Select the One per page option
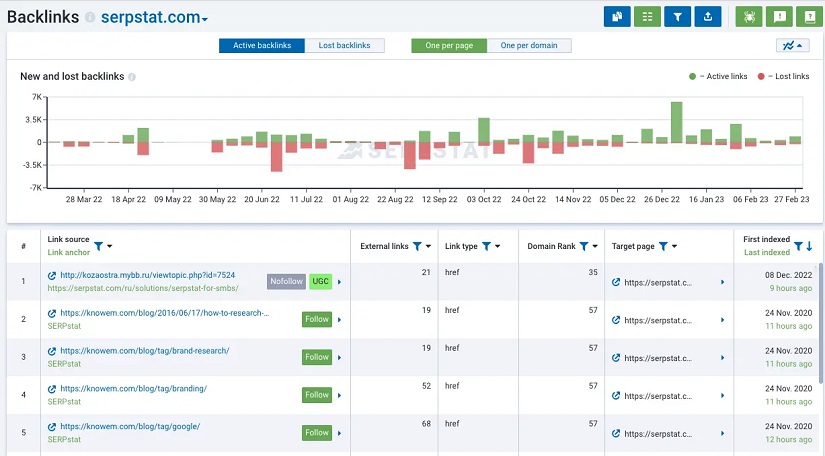Screen dimensions: 825x456 (449, 45)
